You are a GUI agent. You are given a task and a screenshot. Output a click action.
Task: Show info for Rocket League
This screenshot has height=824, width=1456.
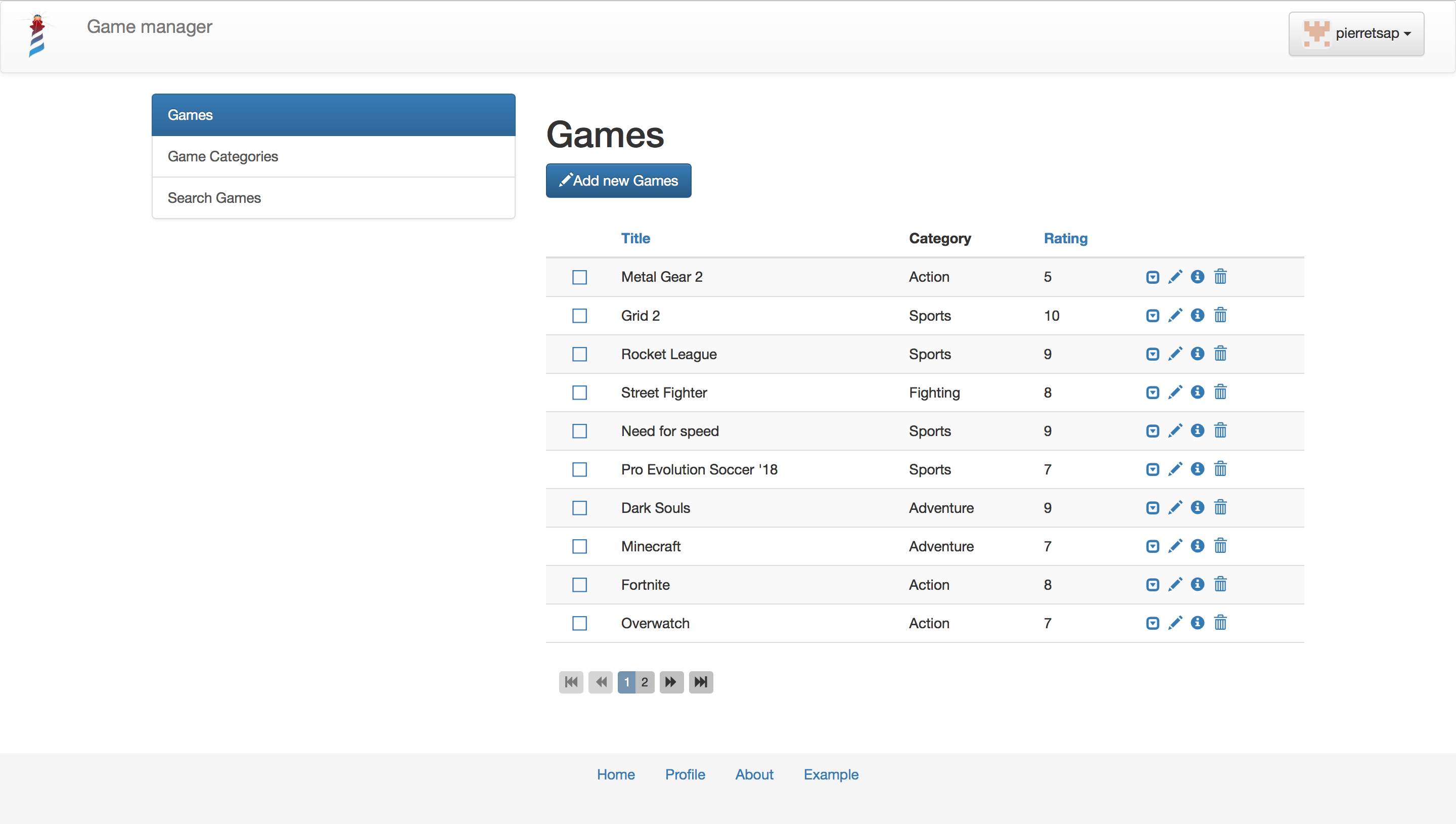(1197, 354)
